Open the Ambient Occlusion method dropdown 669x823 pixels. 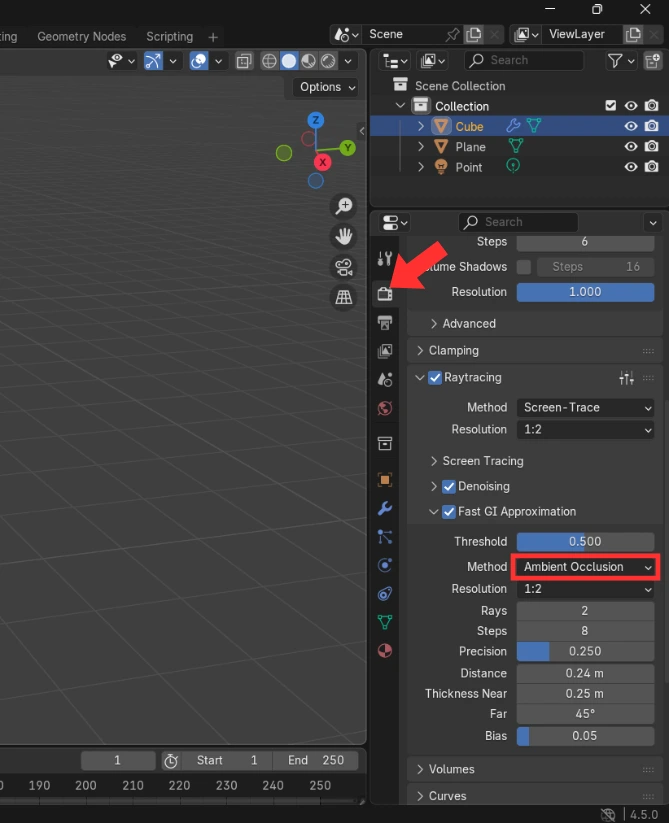[x=586, y=567]
